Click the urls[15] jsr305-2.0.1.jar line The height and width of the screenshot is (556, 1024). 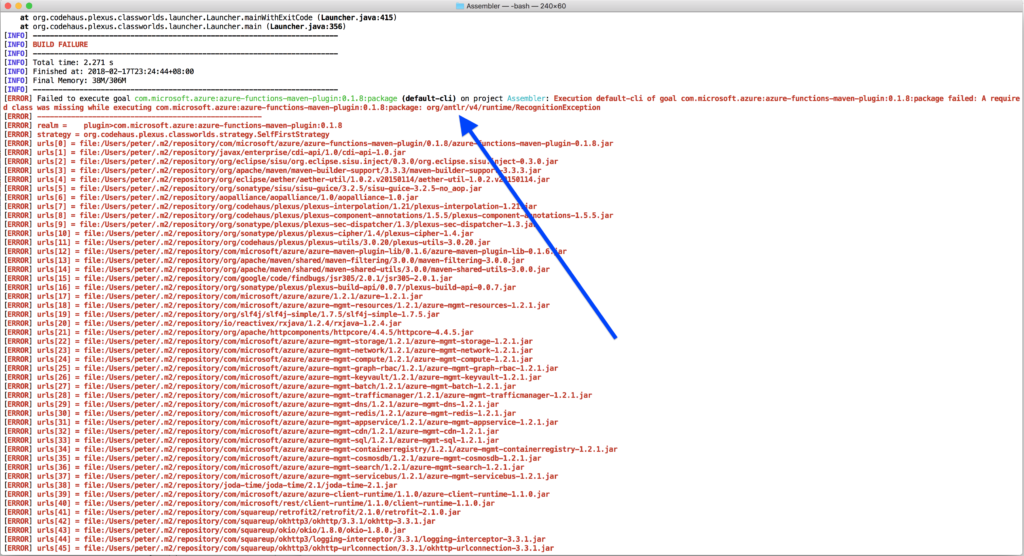click(x=228, y=278)
